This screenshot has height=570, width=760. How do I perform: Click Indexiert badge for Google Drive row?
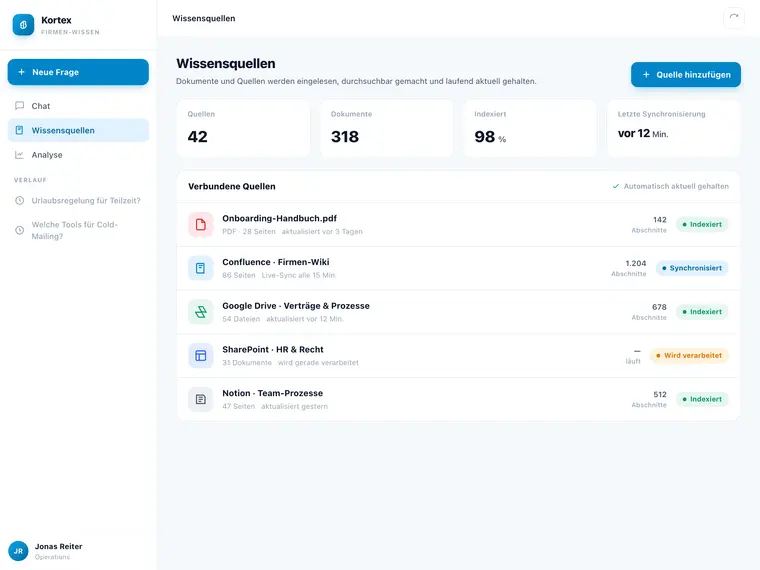[702, 312]
